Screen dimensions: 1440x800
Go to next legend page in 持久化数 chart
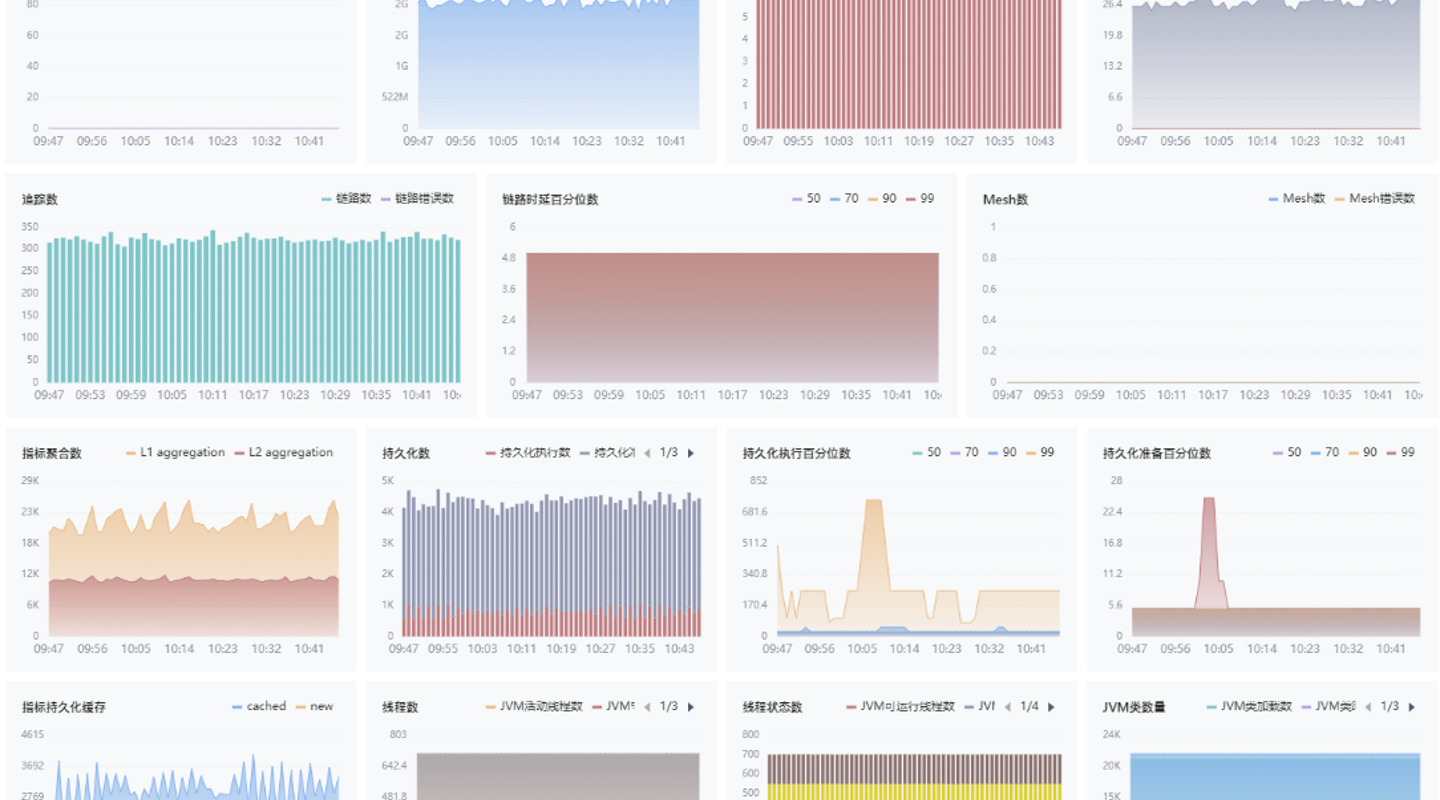(690, 453)
